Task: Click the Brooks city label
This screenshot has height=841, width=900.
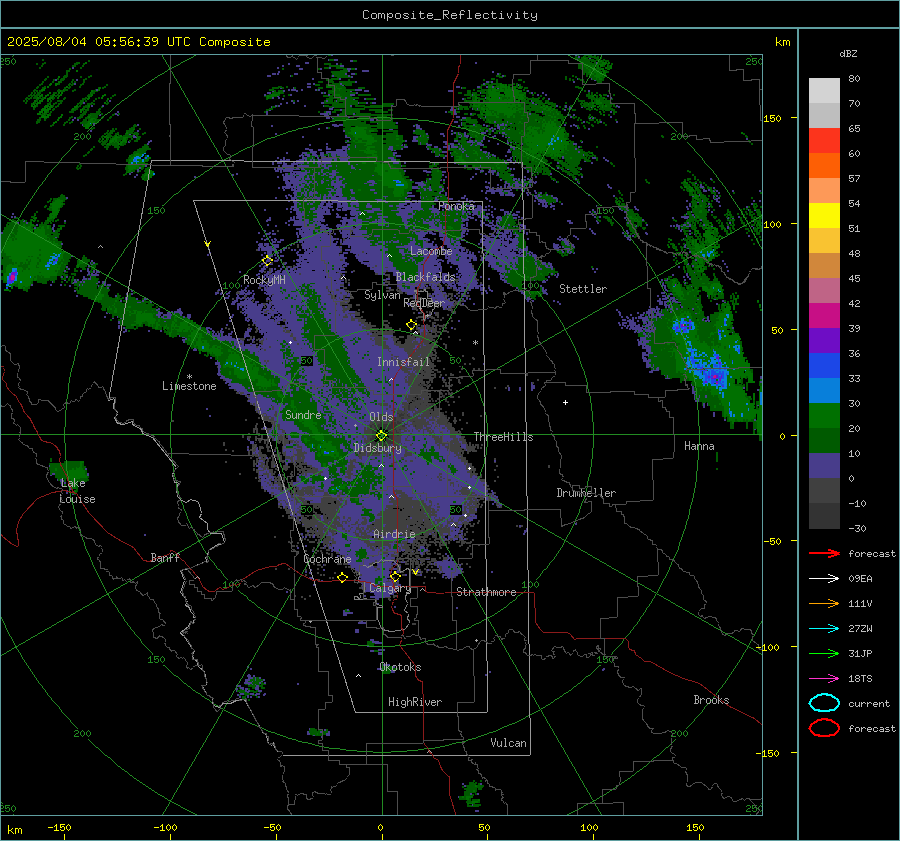Action: pos(711,700)
